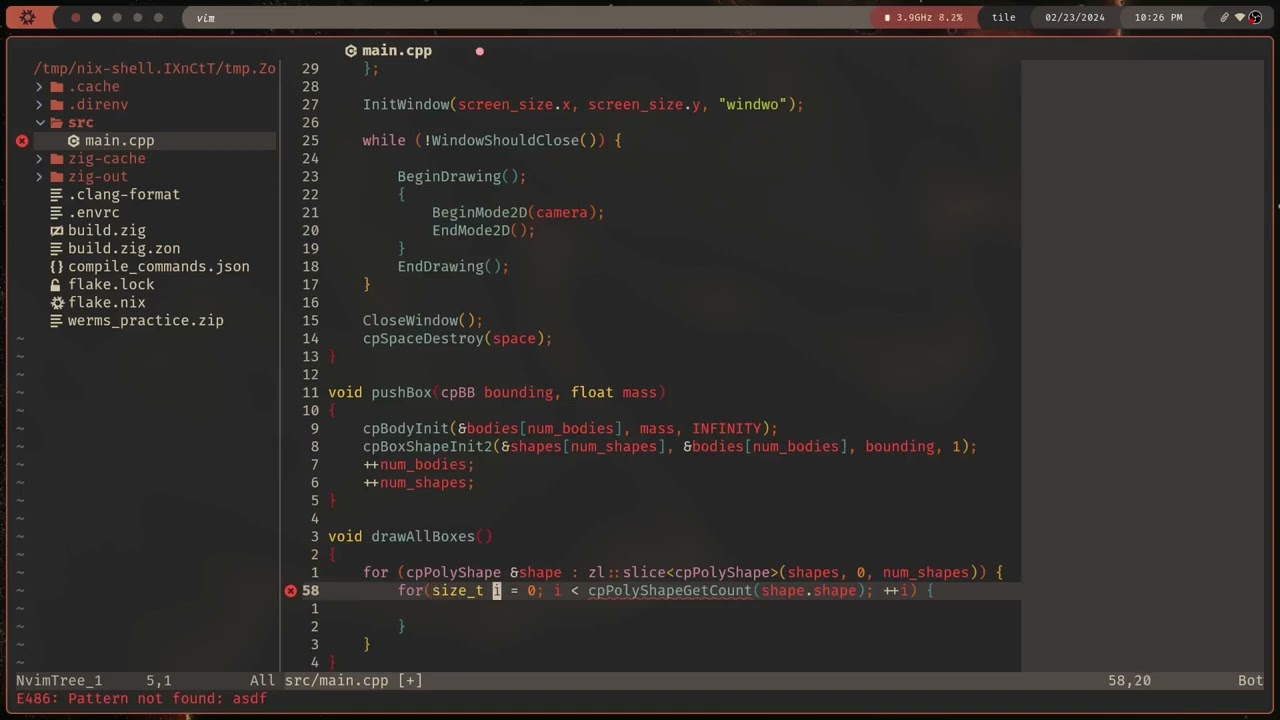Click the C++ icon beside main.cpp in tree

(74, 141)
